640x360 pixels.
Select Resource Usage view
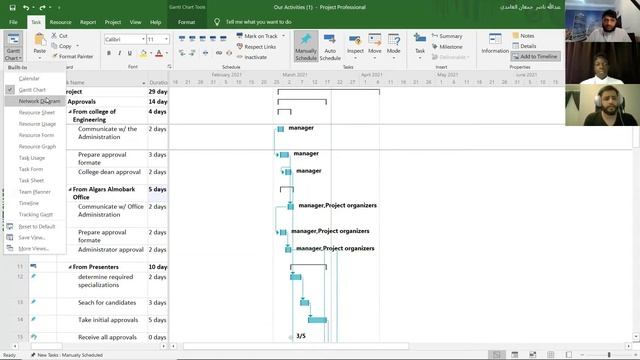coord(37,124)
